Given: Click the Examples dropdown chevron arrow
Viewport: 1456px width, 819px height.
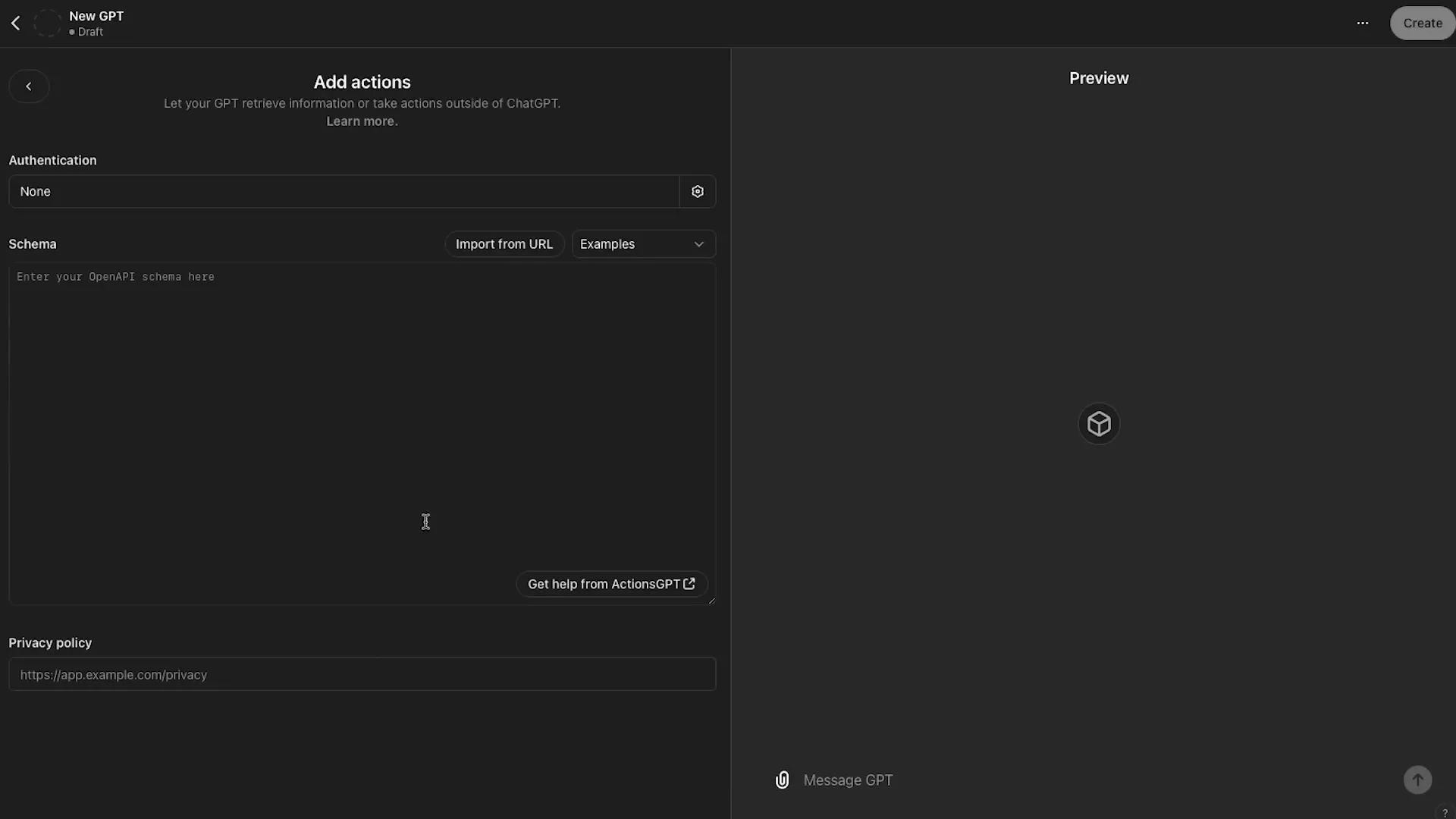Looking at the screenshot, I should click(x=698, y=244).
